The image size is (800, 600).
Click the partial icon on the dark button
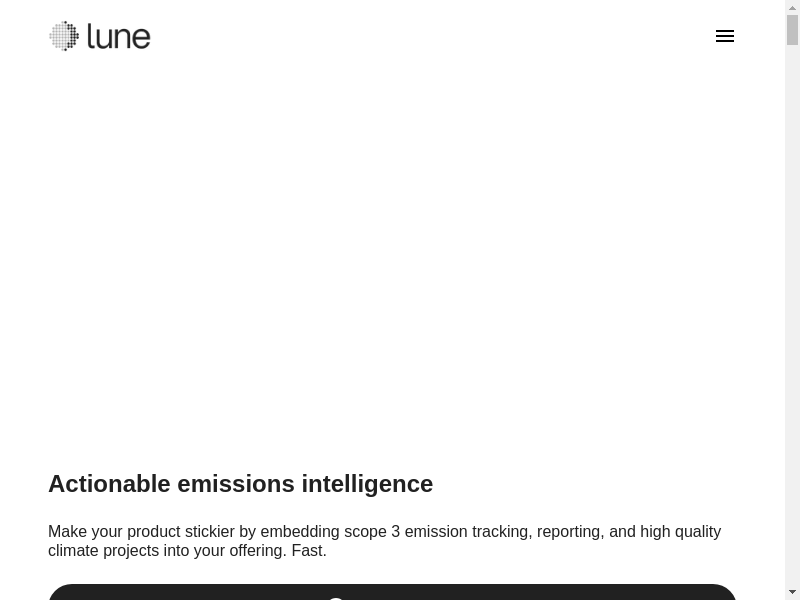click(337, 596)
